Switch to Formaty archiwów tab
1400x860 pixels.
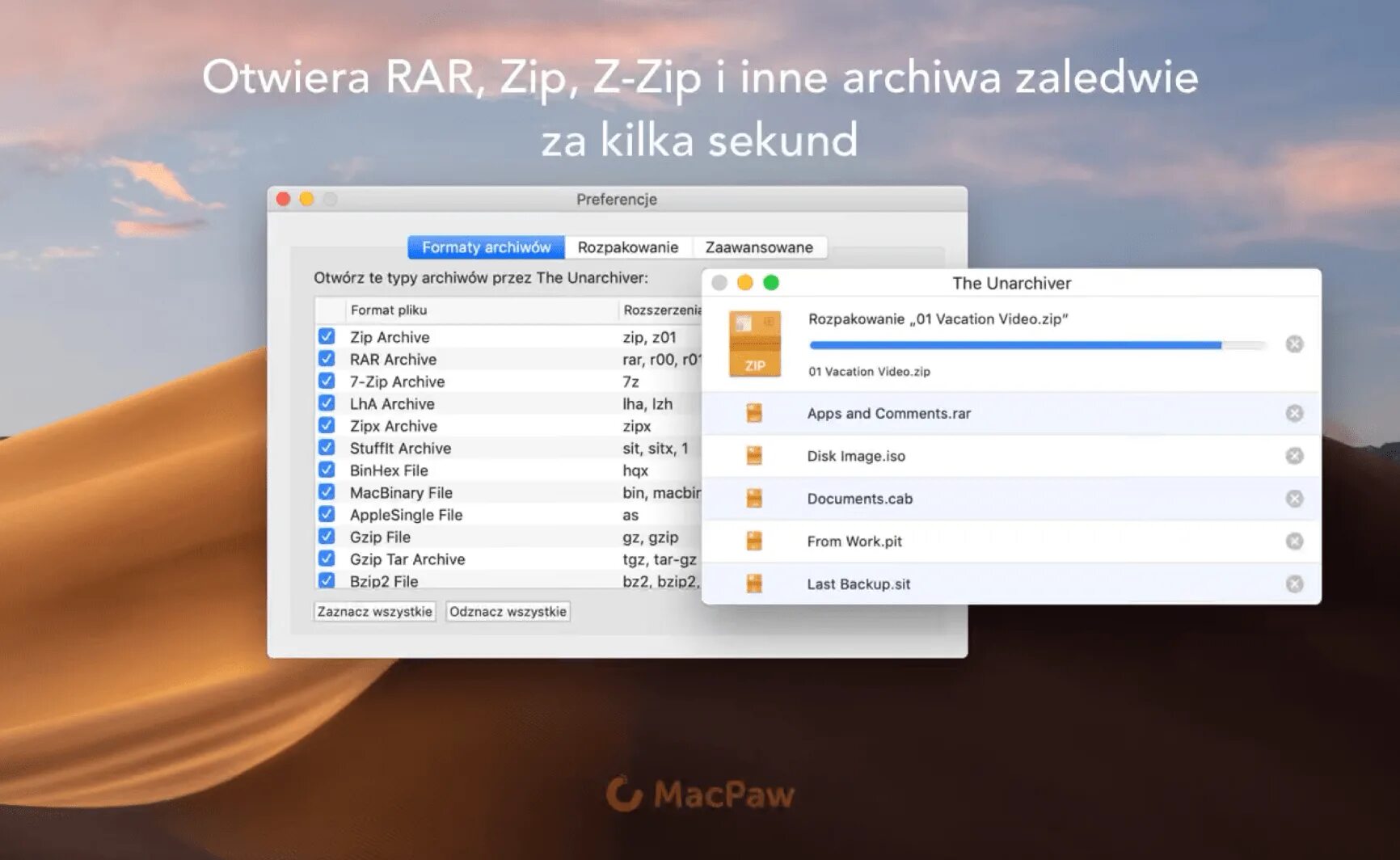click(x=486, y=247)
